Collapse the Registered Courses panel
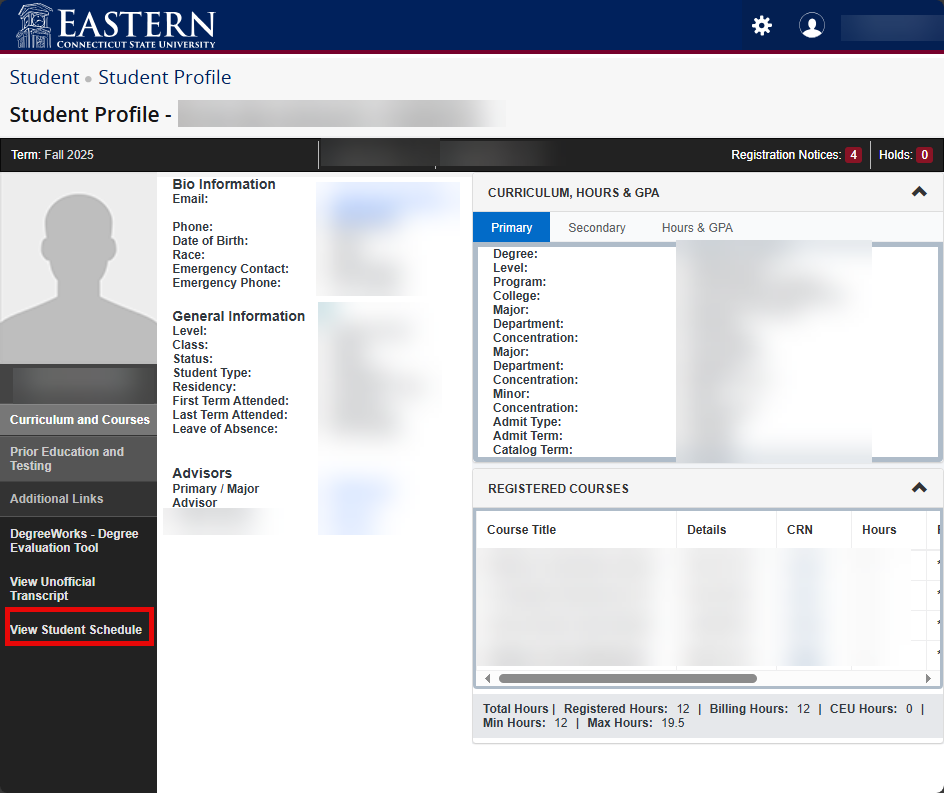Image resolution: width=944 pixels, height=793 pixels. tap(919, 488)
